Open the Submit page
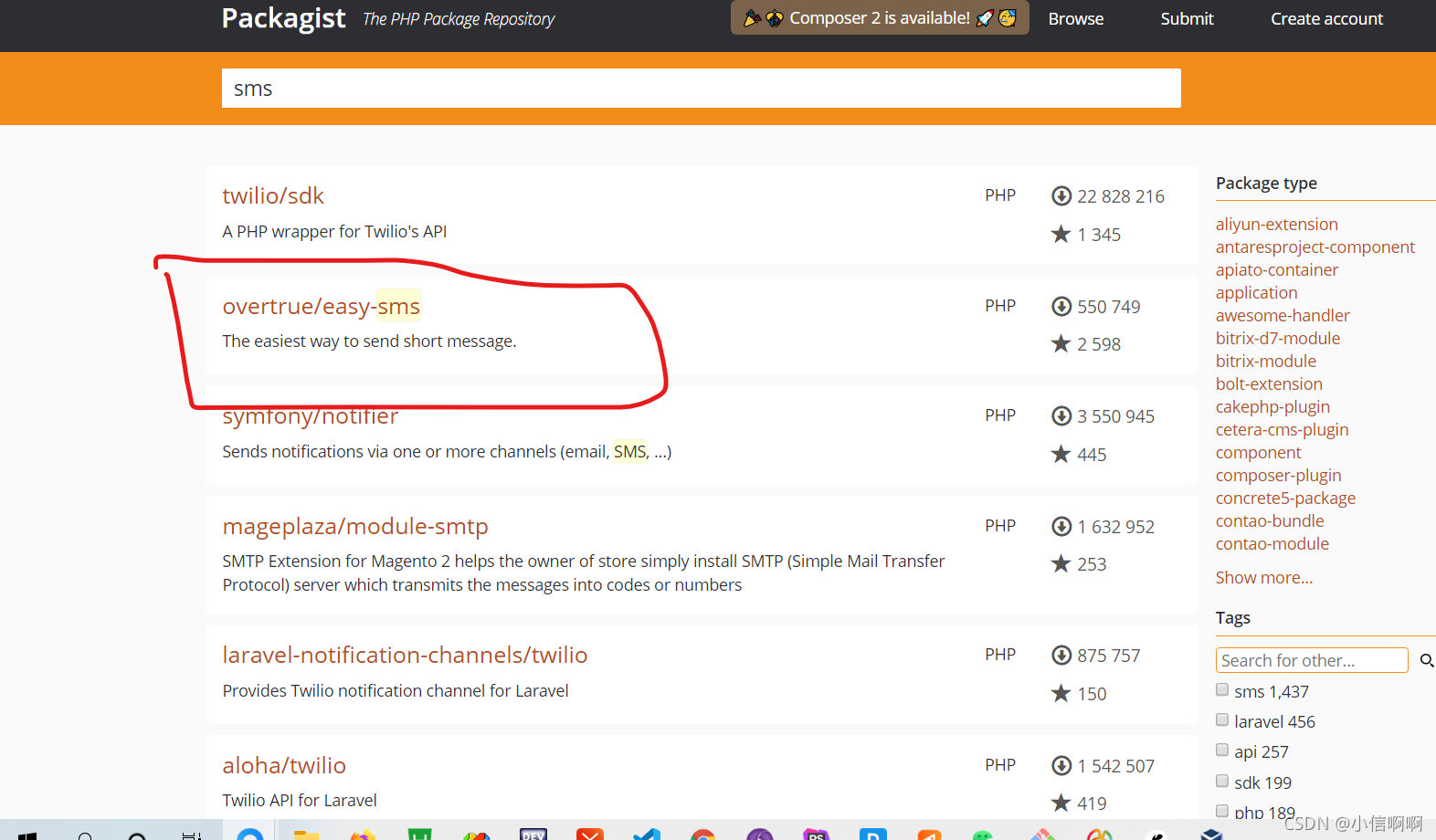This screenshot has width=1436, height=840. pyautogui.click(x=1187, y=18)
